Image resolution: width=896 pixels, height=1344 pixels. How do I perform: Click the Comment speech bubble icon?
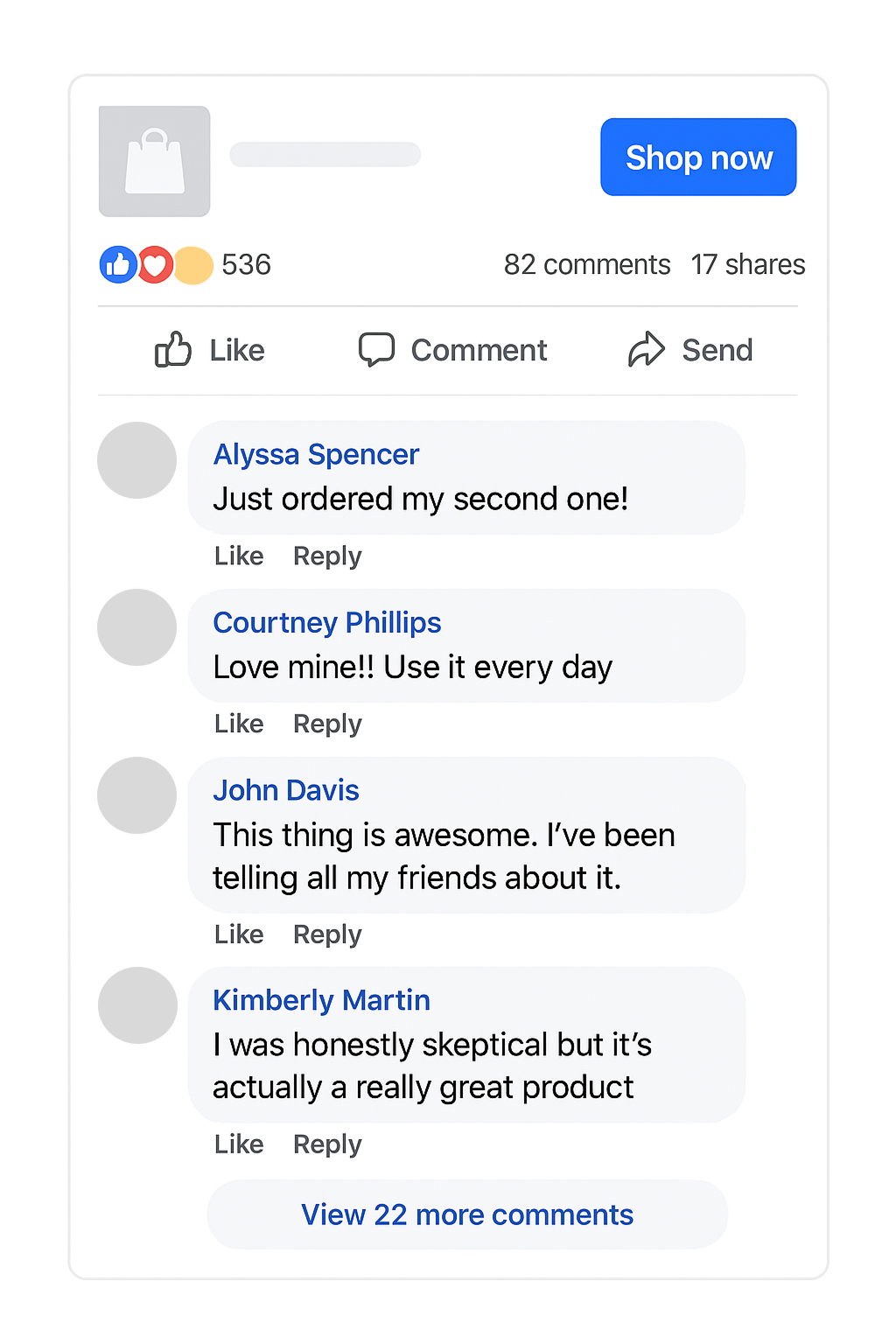[x=377, y=349]
